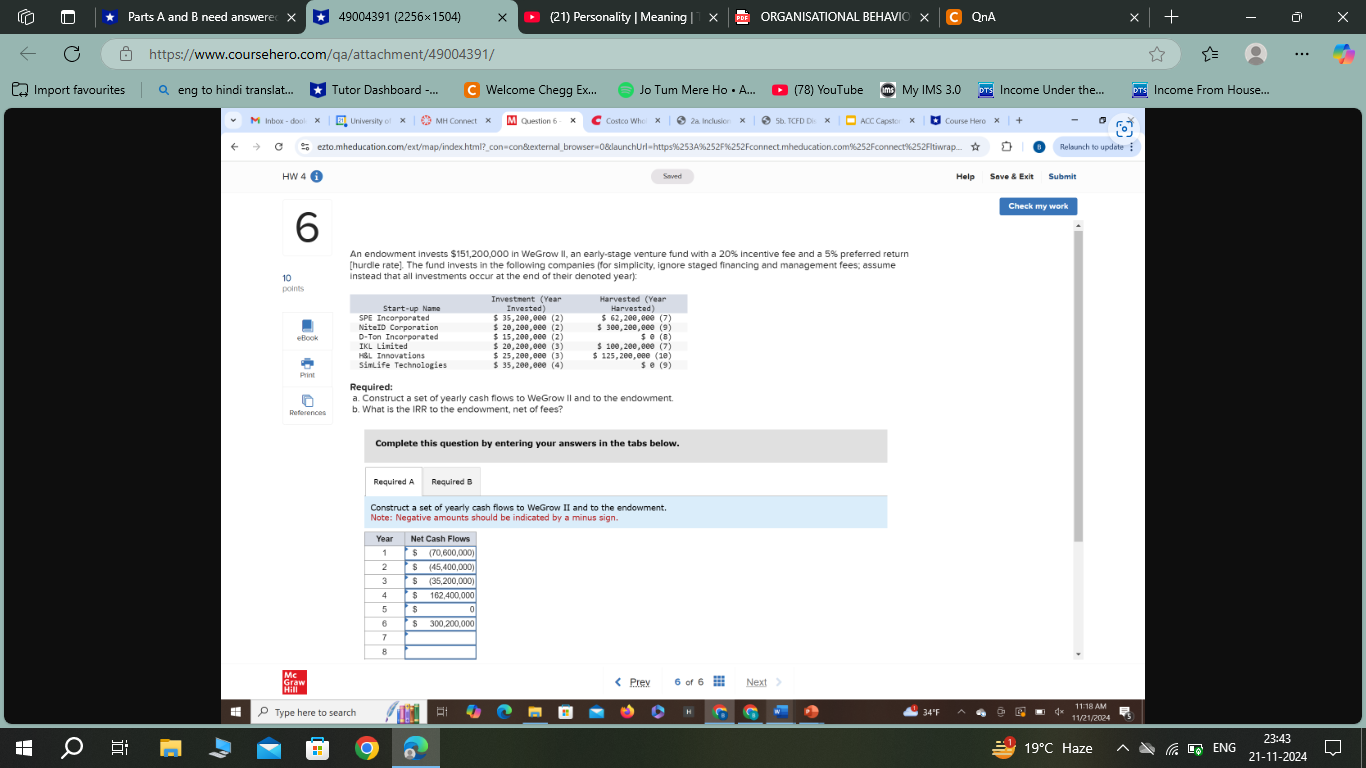Click the Year 5 net cash flow cell
This screenshot has height=768, width=1366.
tap(440, 608)
